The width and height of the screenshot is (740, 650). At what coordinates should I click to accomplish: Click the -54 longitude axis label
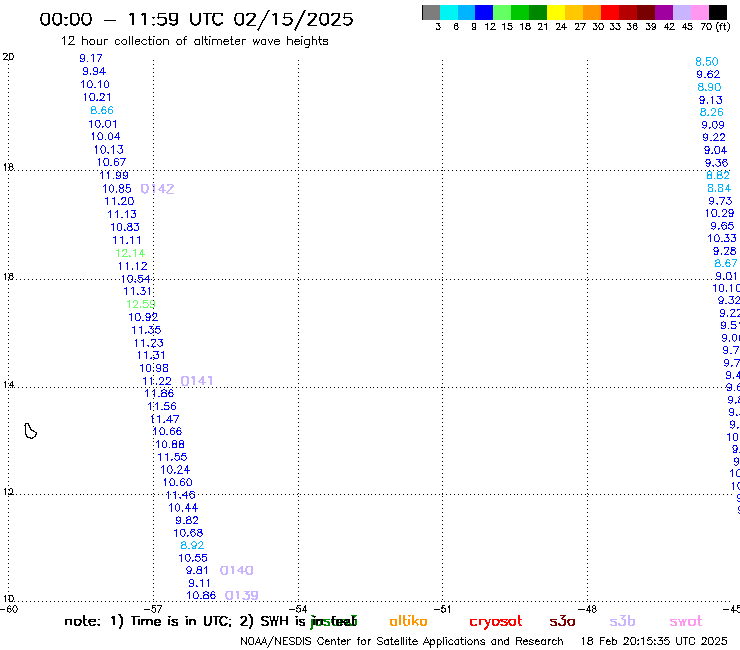(x=298, y=609)
